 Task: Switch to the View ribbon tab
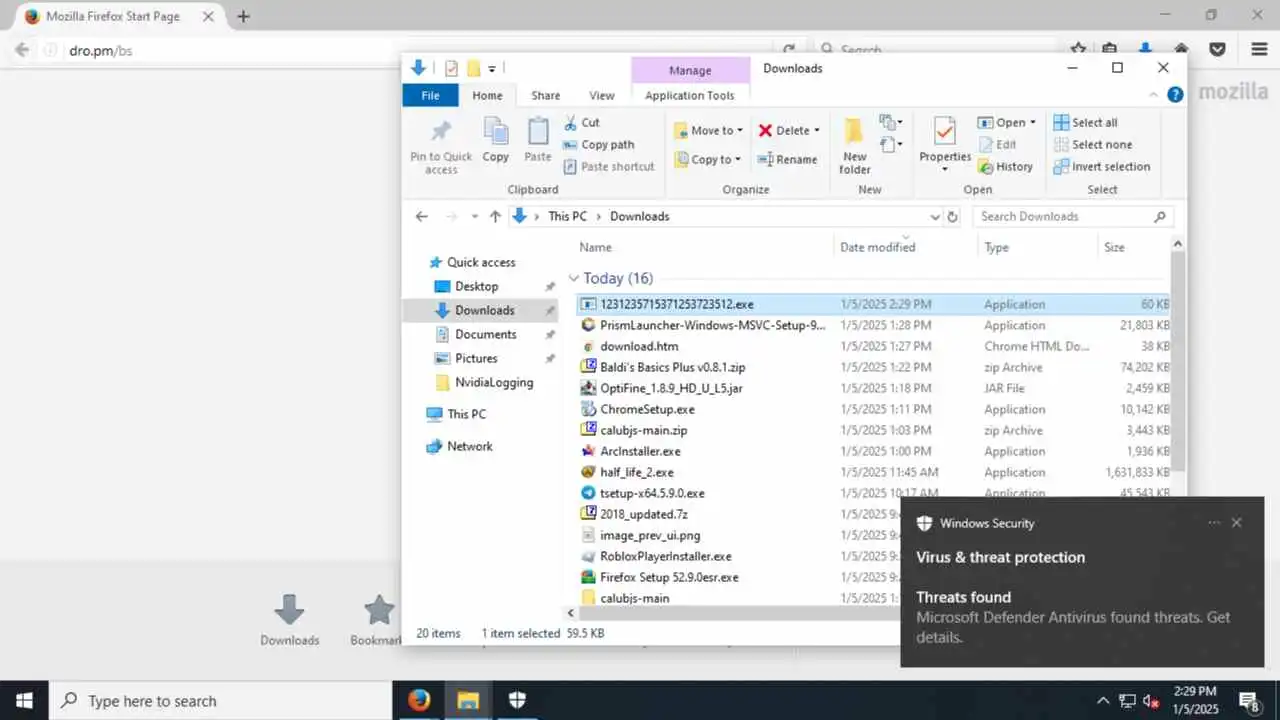click(x=602, y=95)
